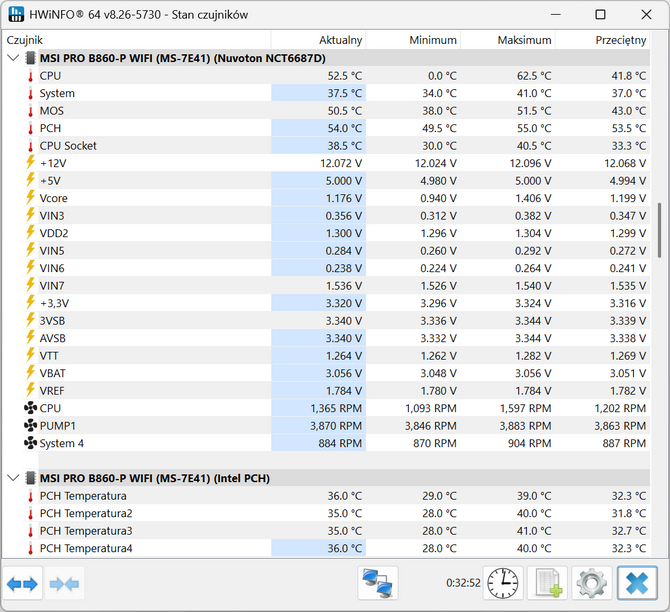Open sensor settings via the gear icon
Viewport: 670px width, 612px height.
(592, 583)
